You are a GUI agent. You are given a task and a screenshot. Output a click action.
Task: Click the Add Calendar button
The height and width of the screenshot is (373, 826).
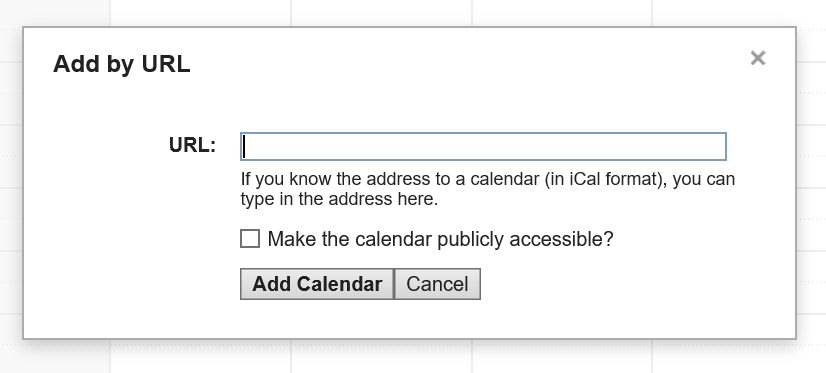[317, 284]
